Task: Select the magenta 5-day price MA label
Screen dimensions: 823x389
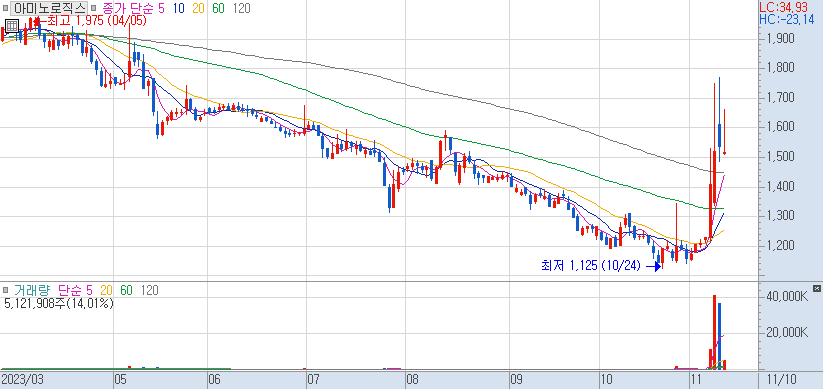Action: 160,8
